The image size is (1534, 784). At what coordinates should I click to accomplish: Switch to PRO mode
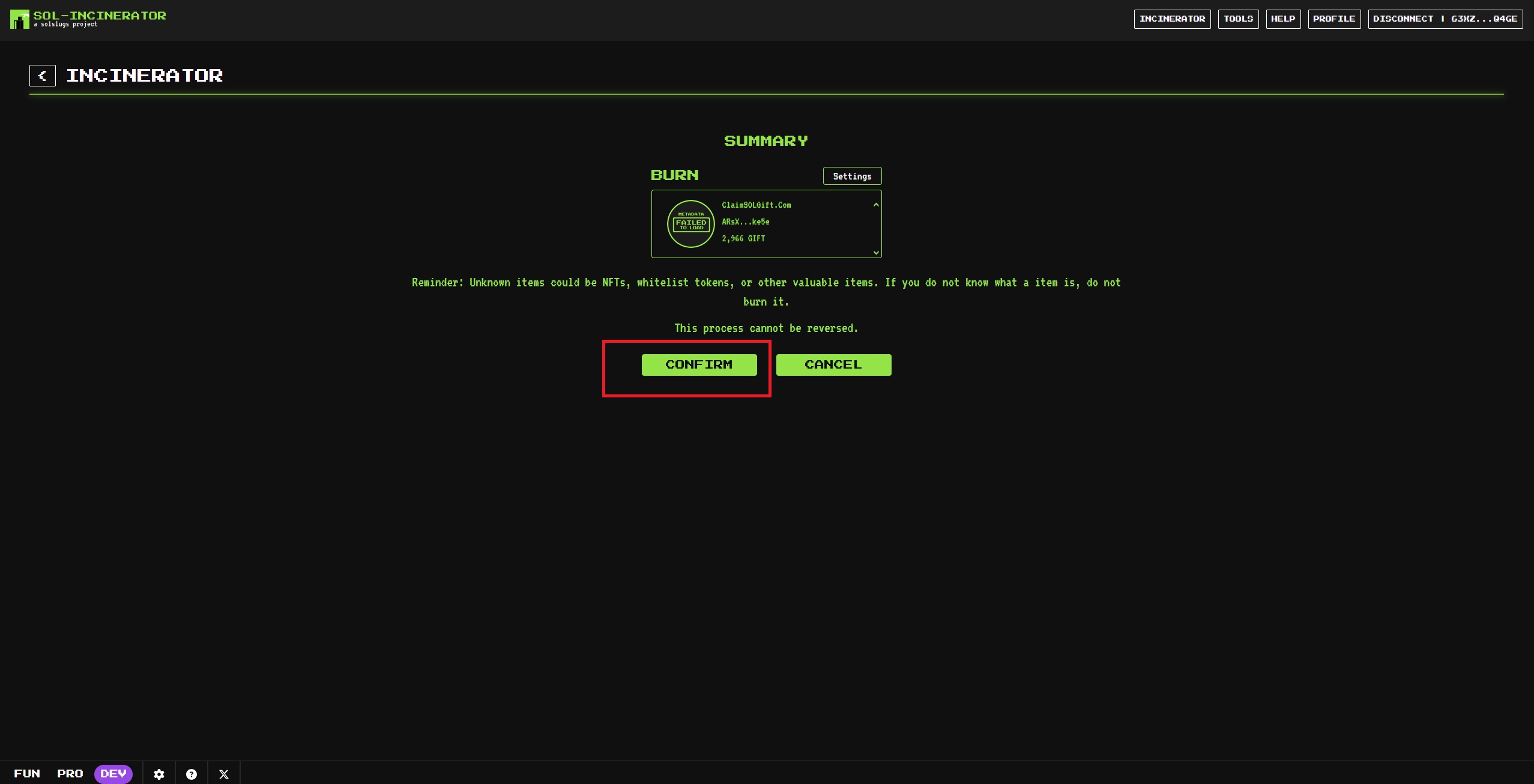coord(70,773)
